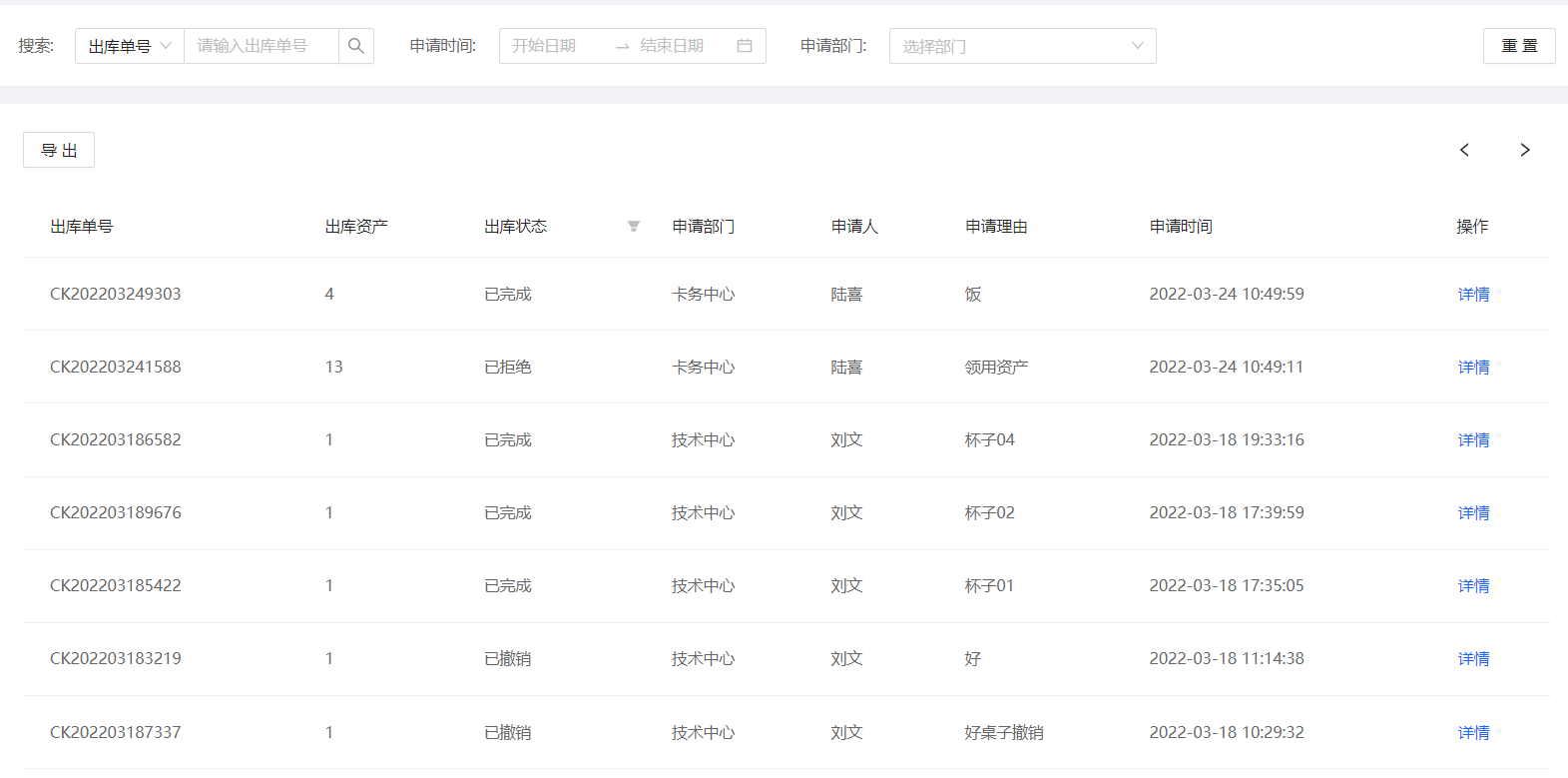Select order number CK202203249303
This screenshot has width=1568, height=778.
(x=116, y=294)
